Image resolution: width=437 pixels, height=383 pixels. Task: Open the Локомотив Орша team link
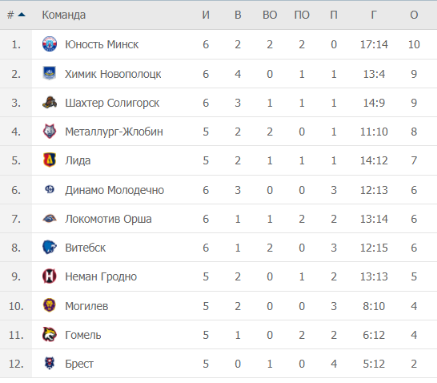(x=108, y=219)
